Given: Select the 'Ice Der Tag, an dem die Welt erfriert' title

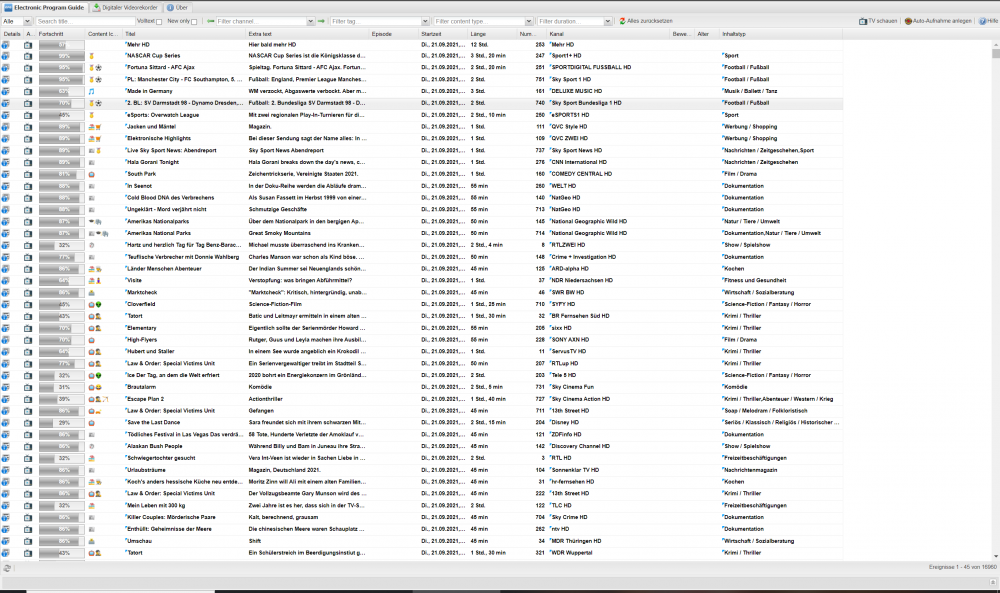Looking at the screenshot, I should pyautogui.click(x=173, y=376).
